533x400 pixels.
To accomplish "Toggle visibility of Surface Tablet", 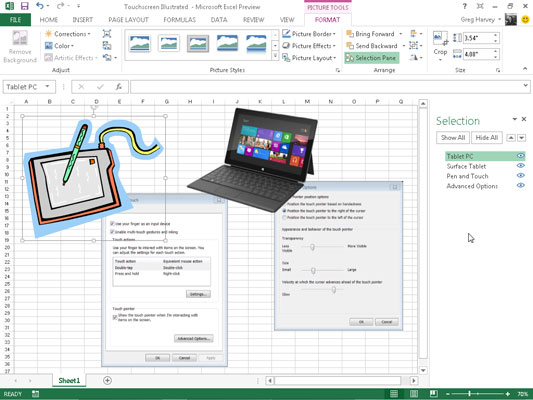I will [520, 166].
